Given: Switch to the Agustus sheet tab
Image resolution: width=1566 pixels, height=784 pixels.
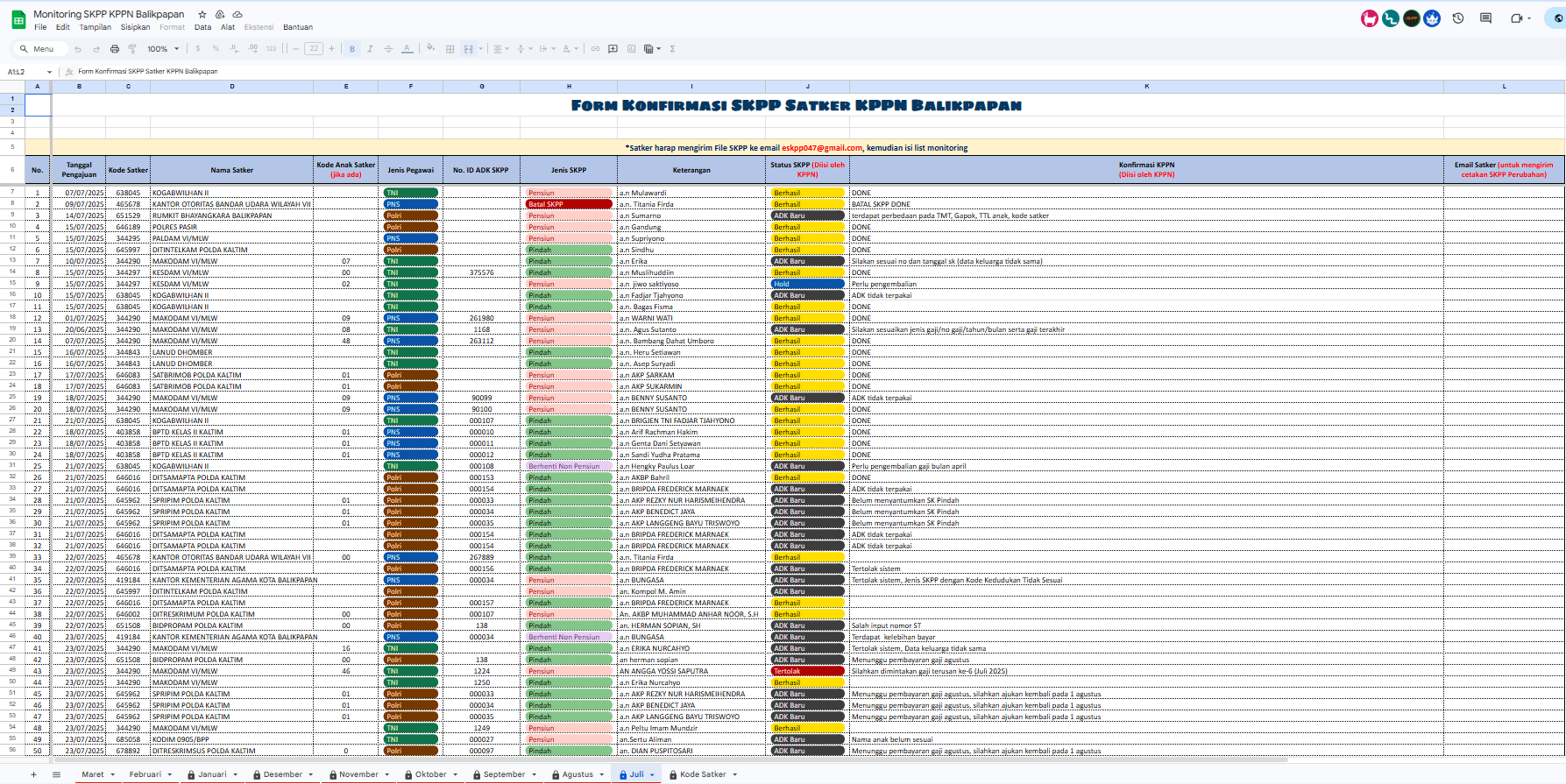Looking at the screenshot, I should pyautogui.click(x=577, y=774).
